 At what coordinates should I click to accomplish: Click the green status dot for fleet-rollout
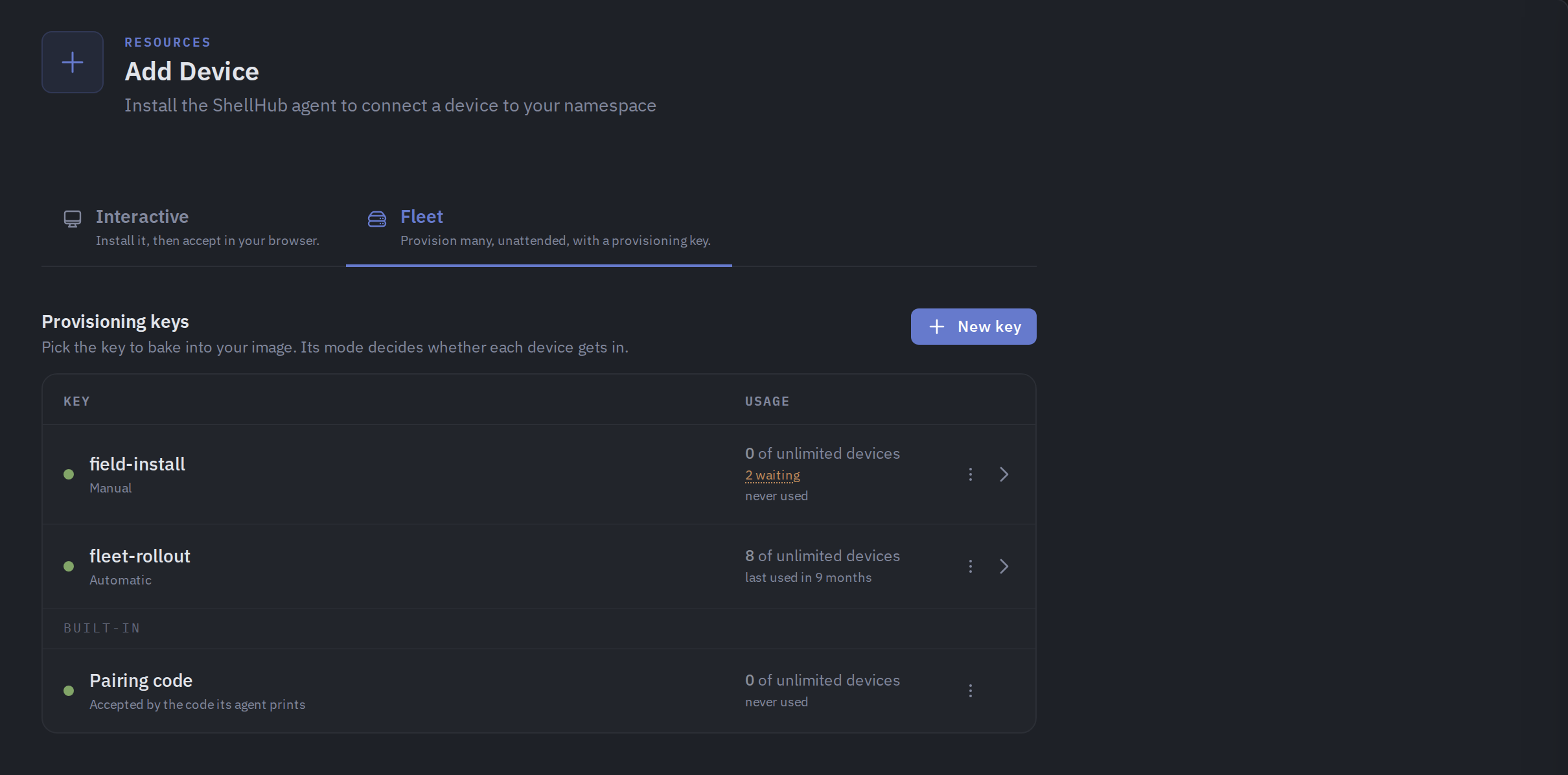[69, 566]
